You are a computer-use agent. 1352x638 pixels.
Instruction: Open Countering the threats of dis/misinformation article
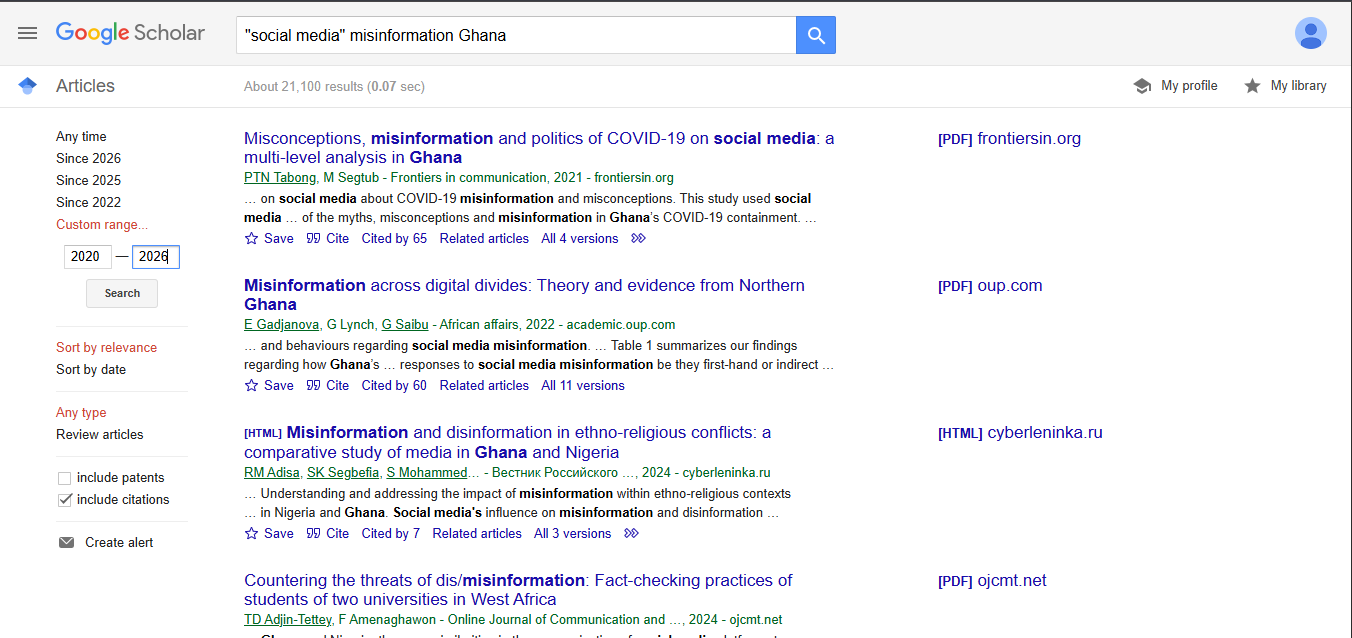[x=518, y=590]
